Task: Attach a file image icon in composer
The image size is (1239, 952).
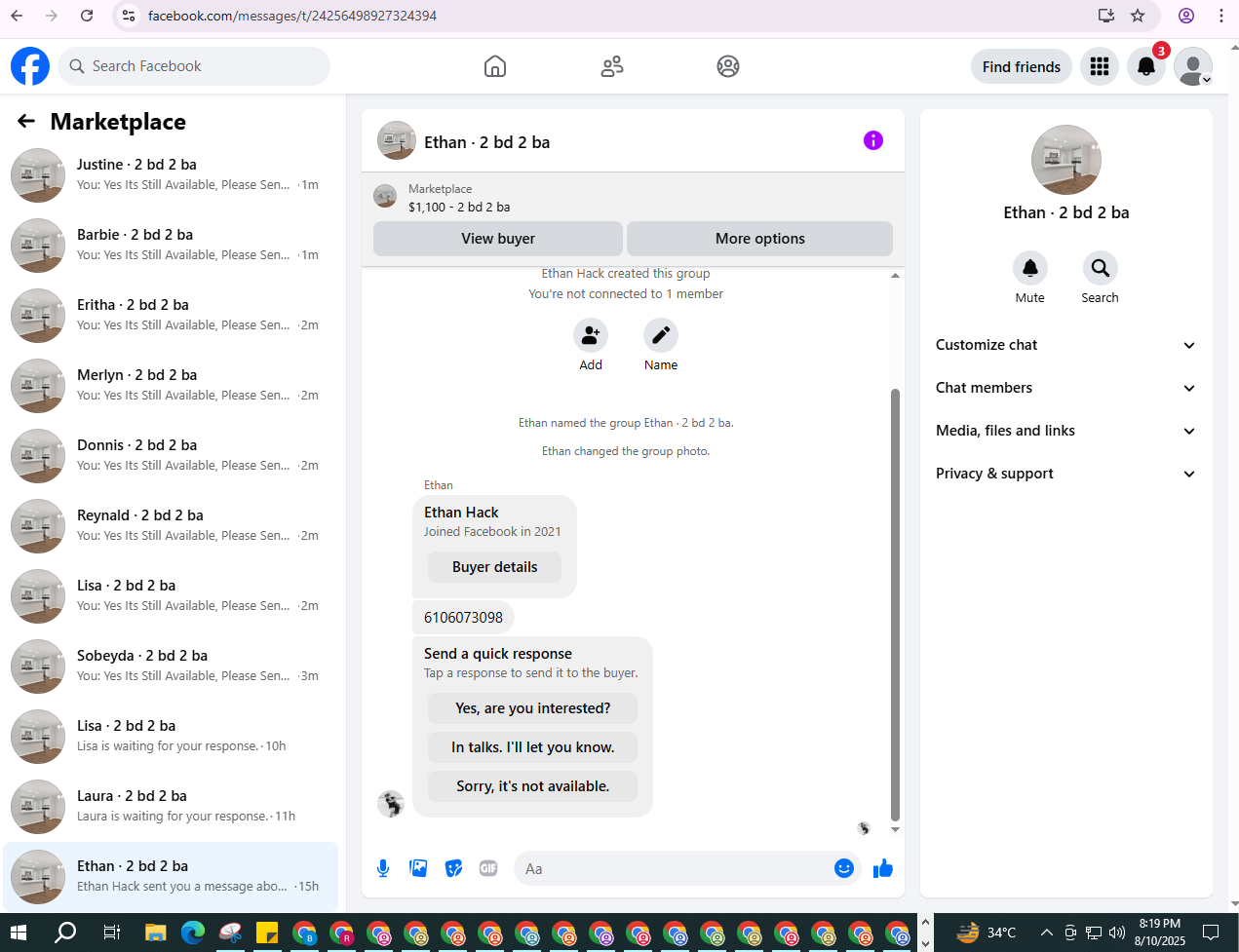Action: [418, 868]
